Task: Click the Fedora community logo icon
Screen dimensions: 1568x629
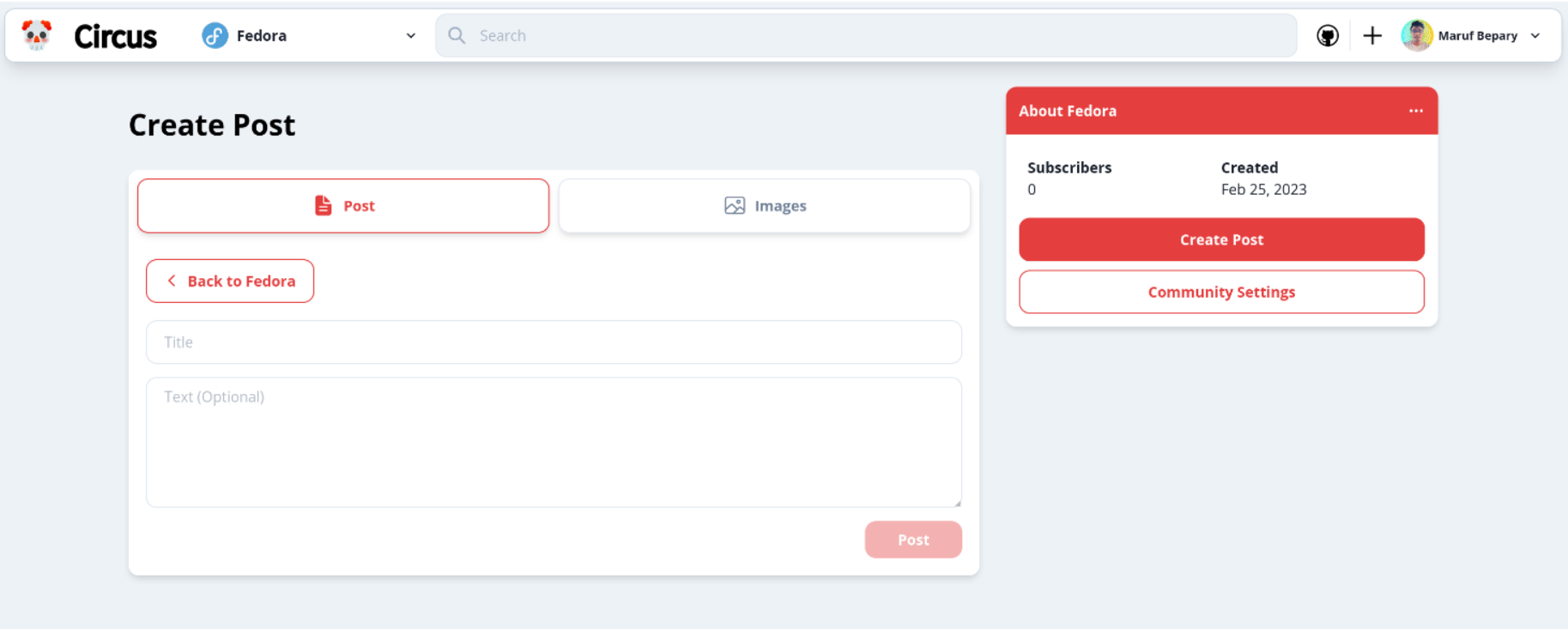Action: [x=212, y=35]
